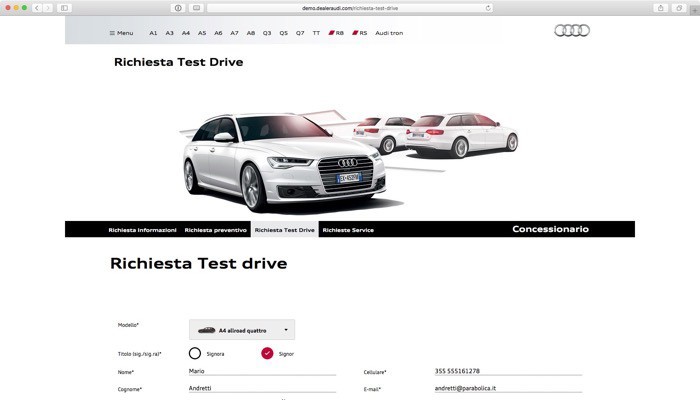This screenshot has width=700, height=400.
Task: Switch to the Richiesta informazioni tab
Action: click(x=142, y=230)
